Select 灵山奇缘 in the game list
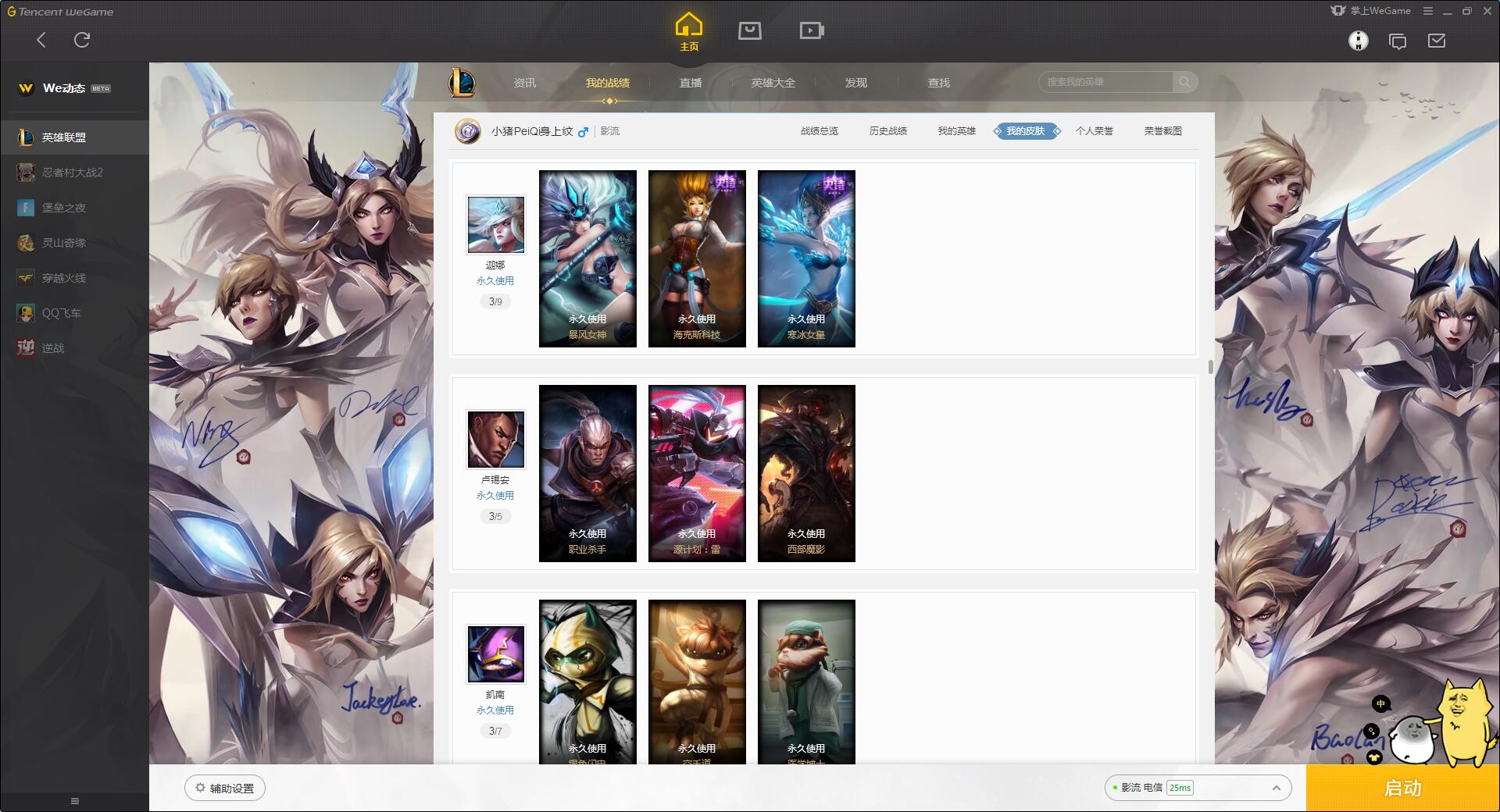Image resolution: width=1500 pixels, height=812 pixels. point(74,243)
